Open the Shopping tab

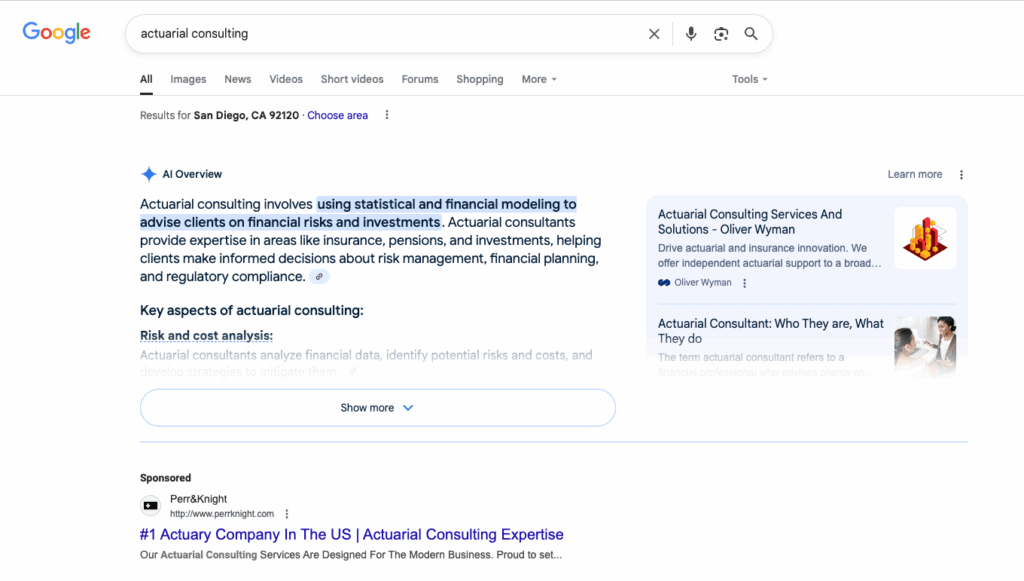[480, 80]
